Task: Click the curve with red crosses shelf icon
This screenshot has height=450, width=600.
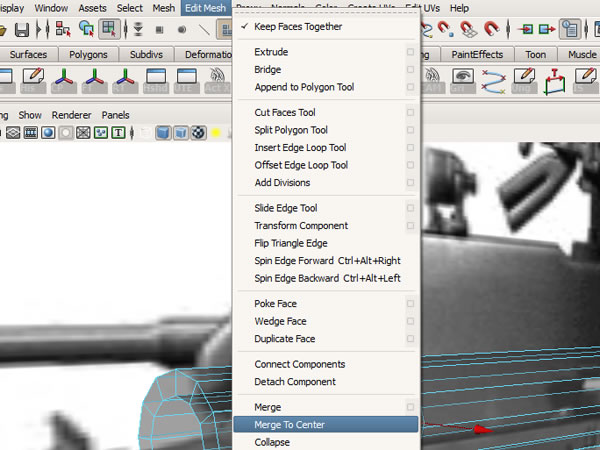Action: (x=494, y=82)
